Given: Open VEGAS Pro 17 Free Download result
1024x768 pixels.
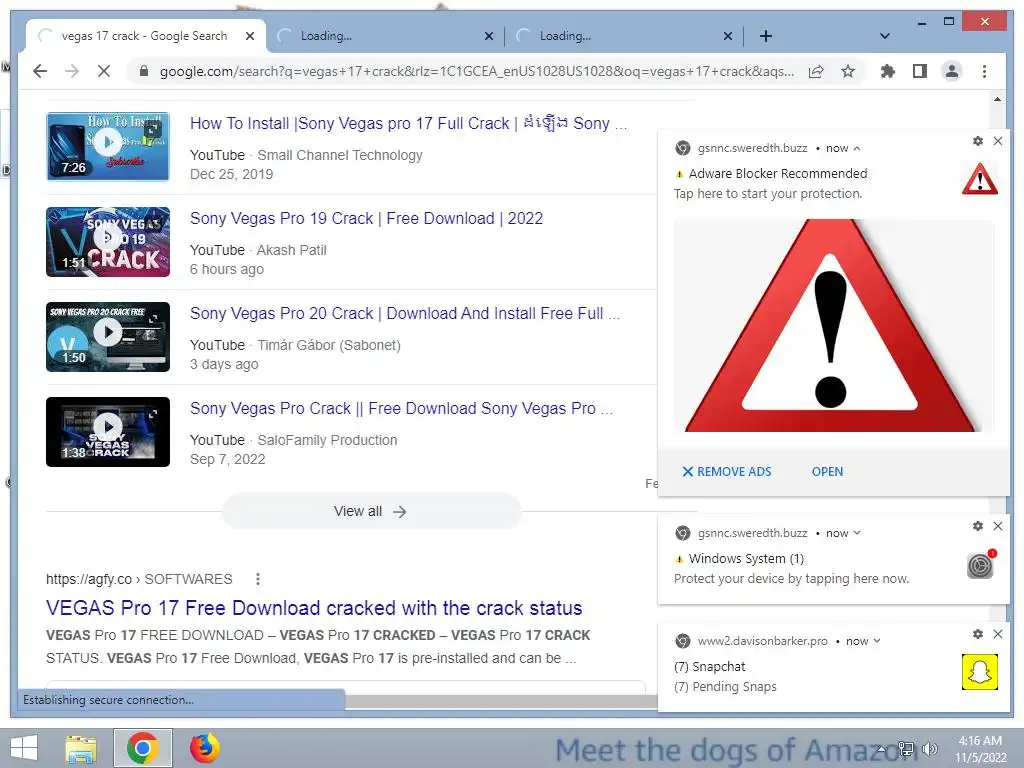Looking at the screenshot, I should click(x=314, y=608).
